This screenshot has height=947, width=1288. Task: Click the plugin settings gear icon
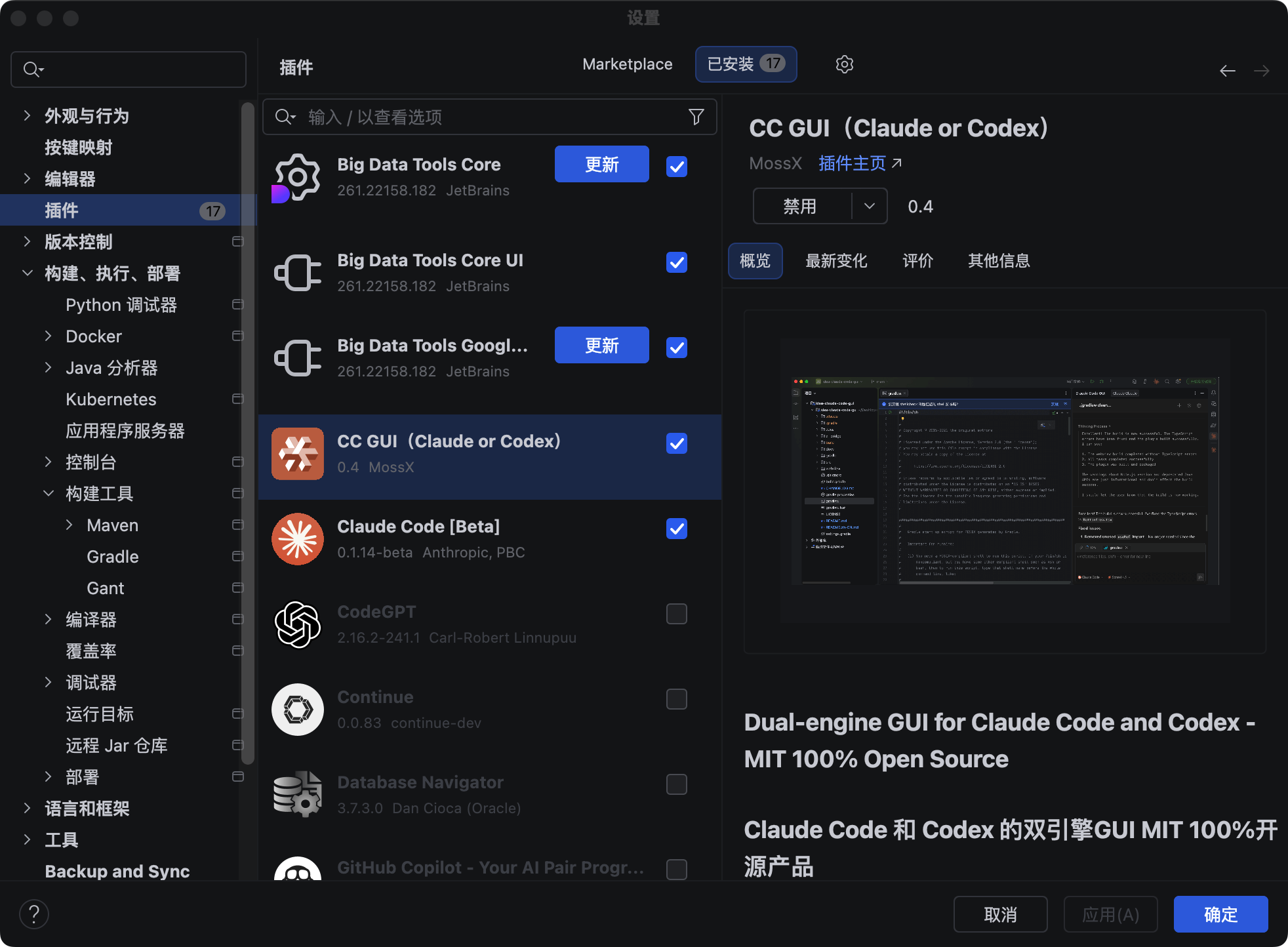click(x=844, y=64)
